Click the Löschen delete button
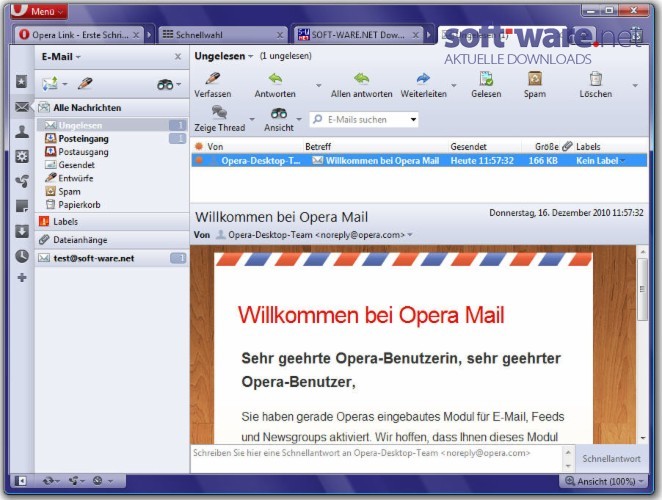 [x=595, y=85]
